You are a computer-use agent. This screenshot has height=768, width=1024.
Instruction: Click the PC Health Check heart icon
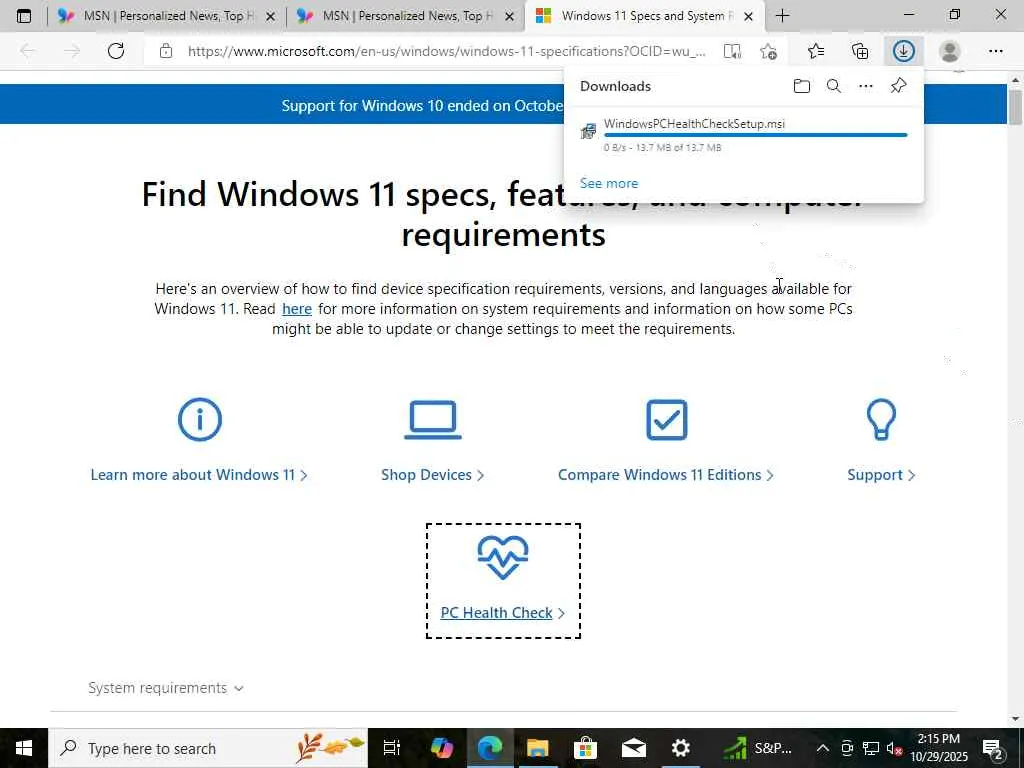(x=503, y=557)
